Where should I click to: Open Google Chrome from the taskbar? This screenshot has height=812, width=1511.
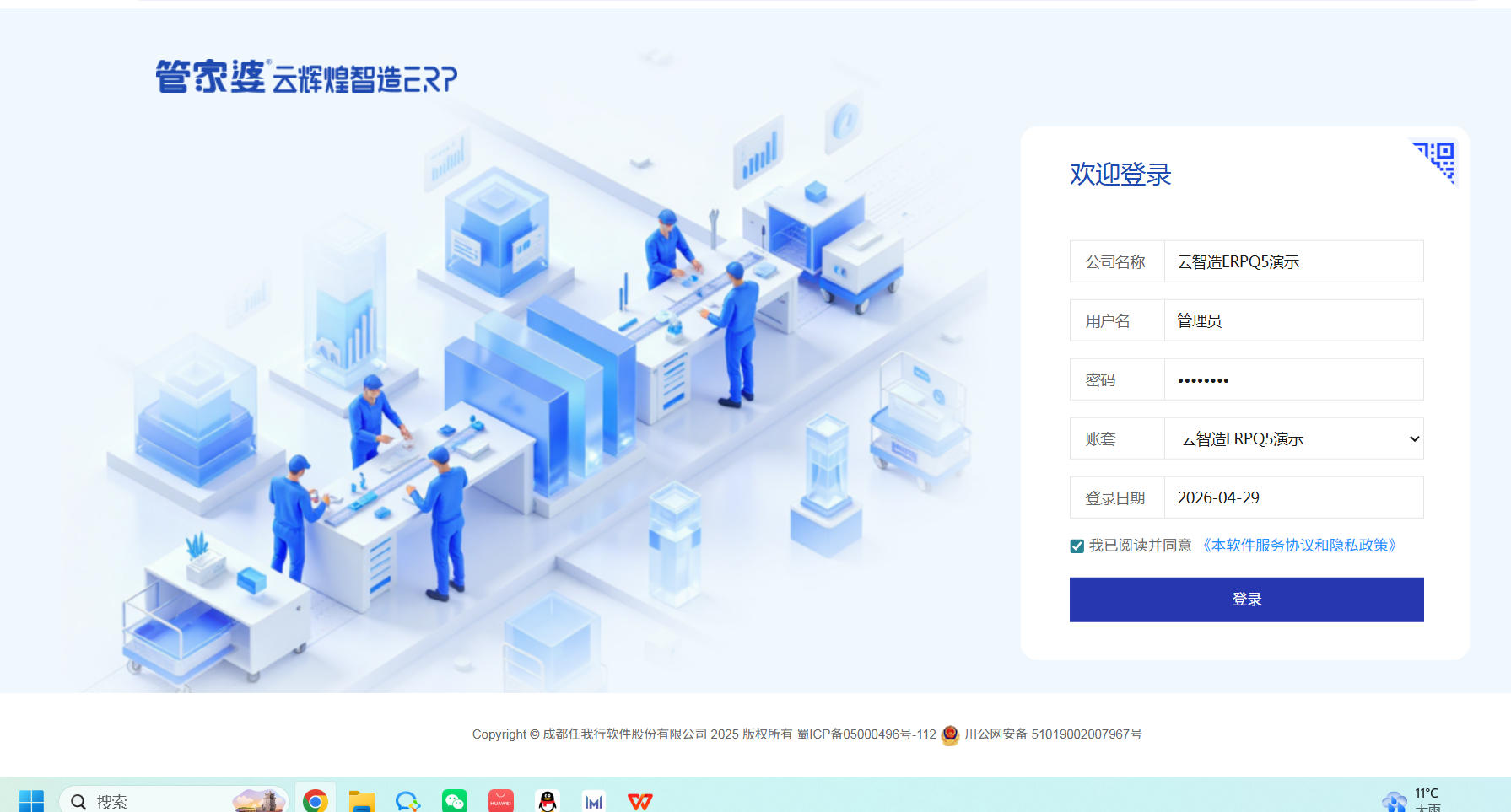[x=316, y=801]
